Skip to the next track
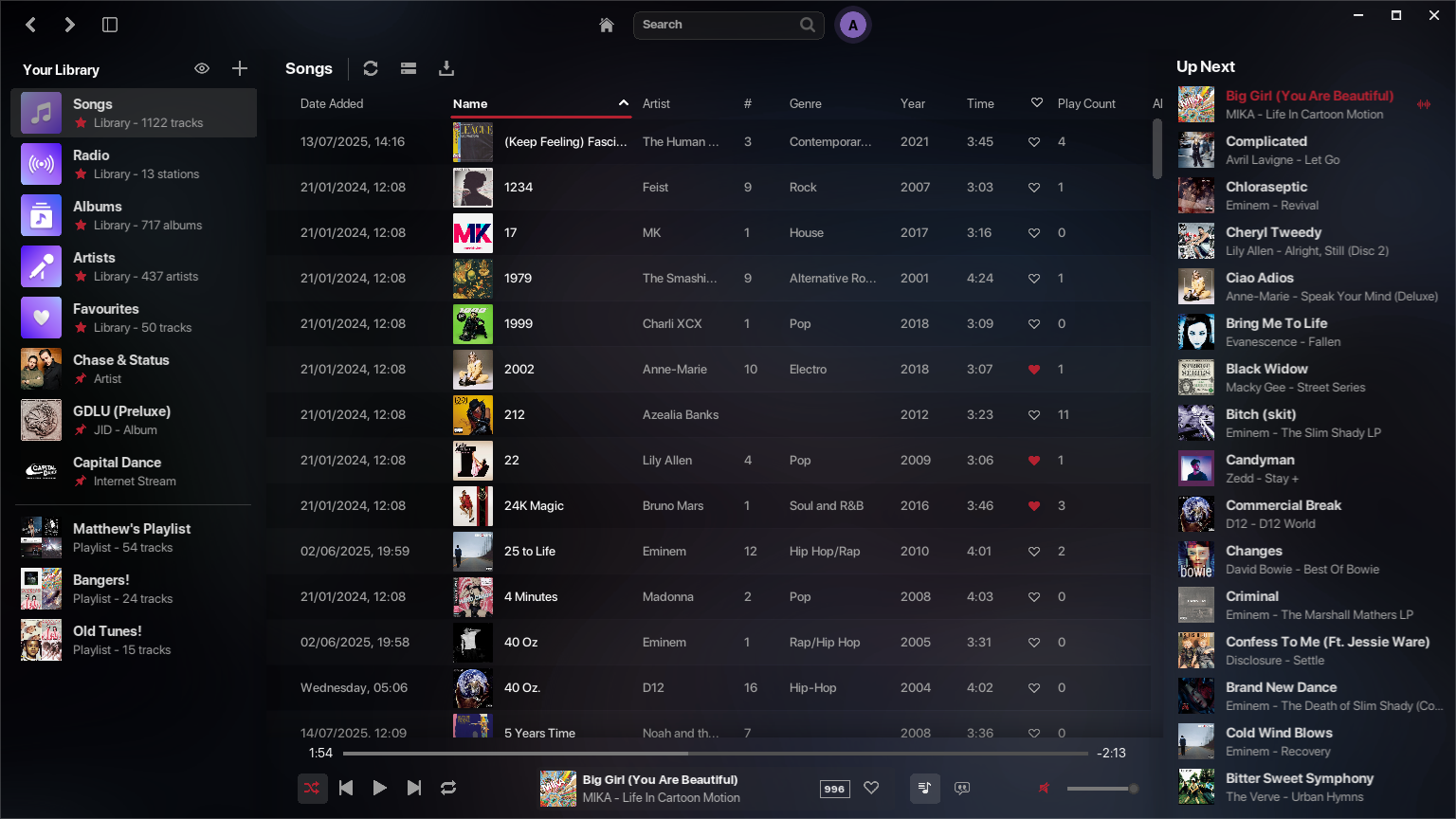1456x819 pixels. [414, 788]
